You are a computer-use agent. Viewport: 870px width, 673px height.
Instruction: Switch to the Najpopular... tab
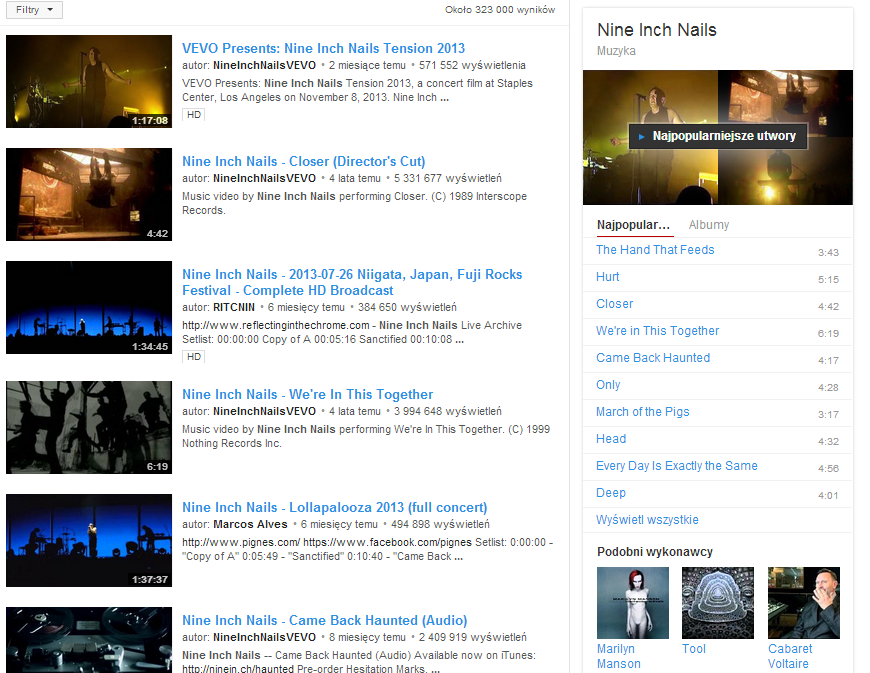(x=634, y=225)
